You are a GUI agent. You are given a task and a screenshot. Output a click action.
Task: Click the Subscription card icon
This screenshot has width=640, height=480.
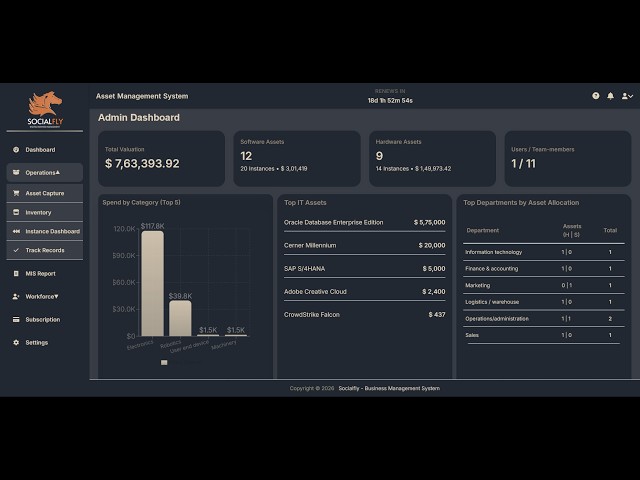pos(16,320)
